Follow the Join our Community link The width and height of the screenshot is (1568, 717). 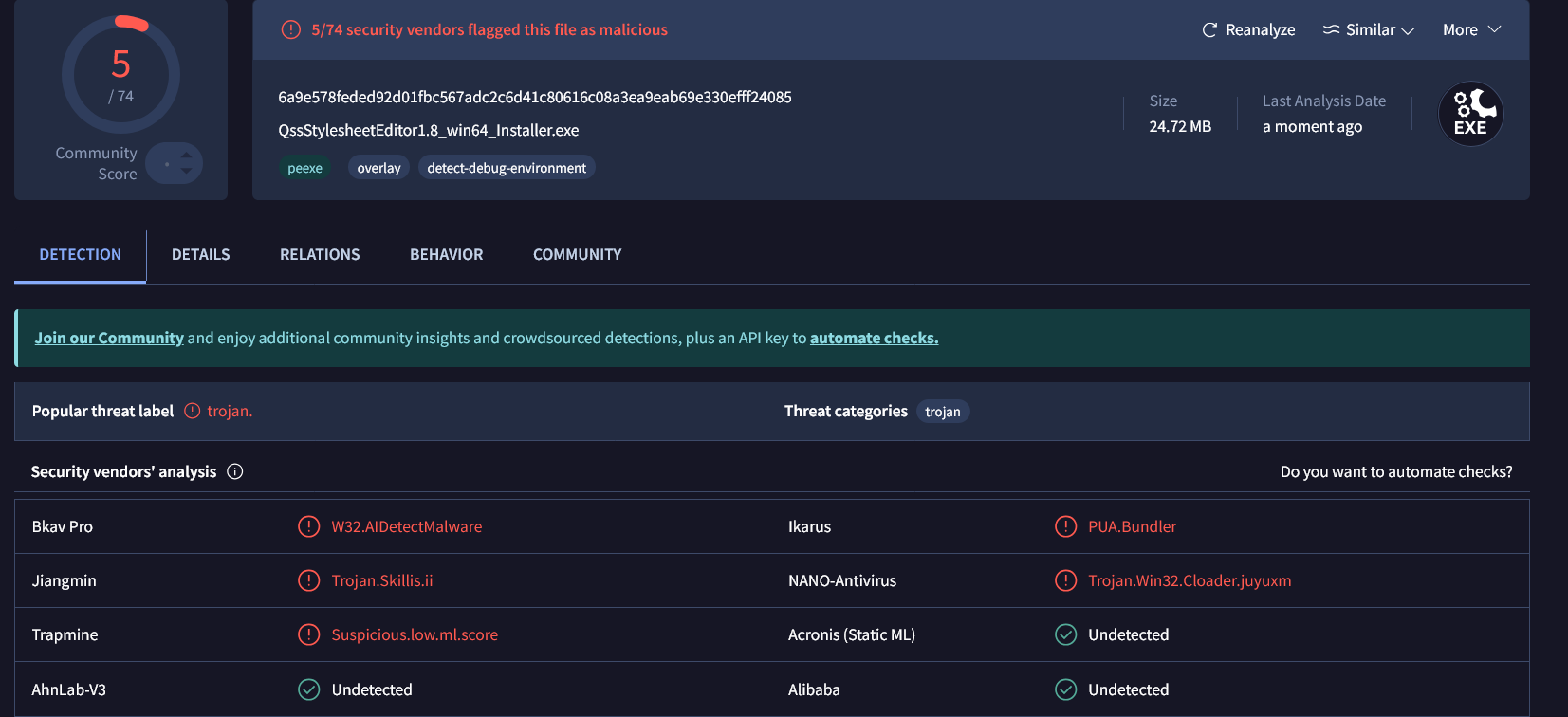click(109, 338)
